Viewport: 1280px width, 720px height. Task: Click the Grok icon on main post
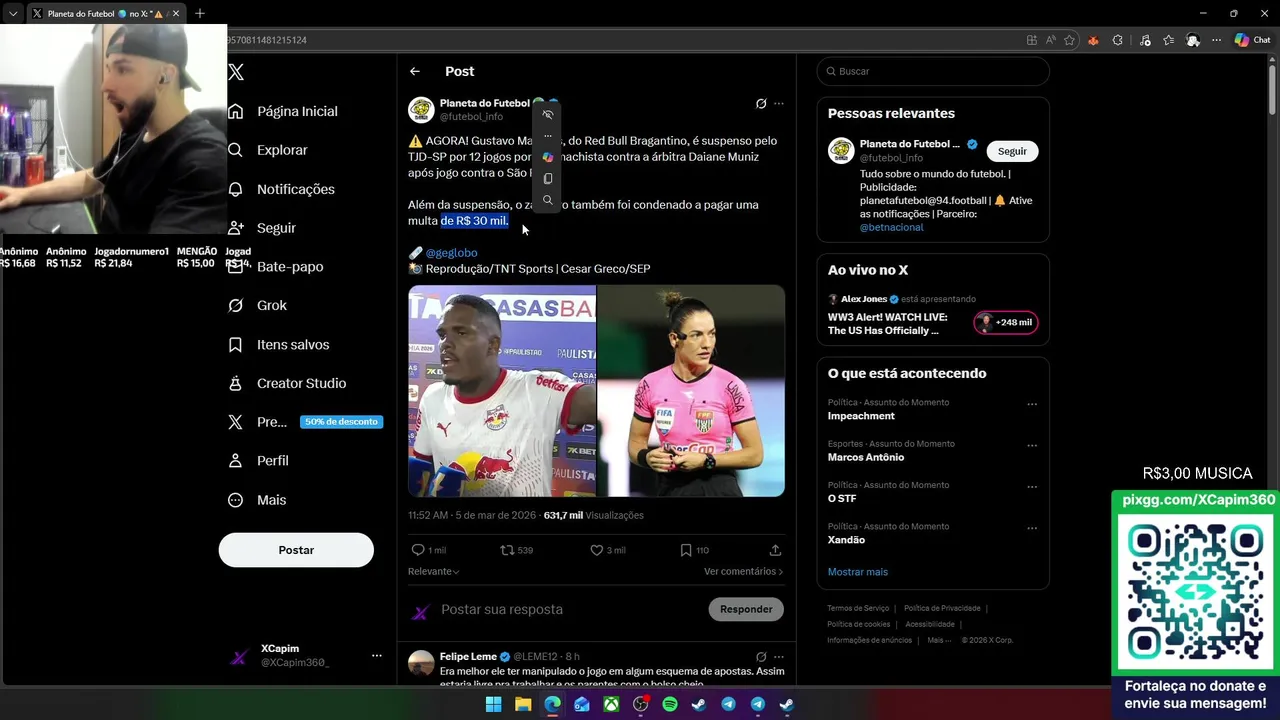click(761, 103)
